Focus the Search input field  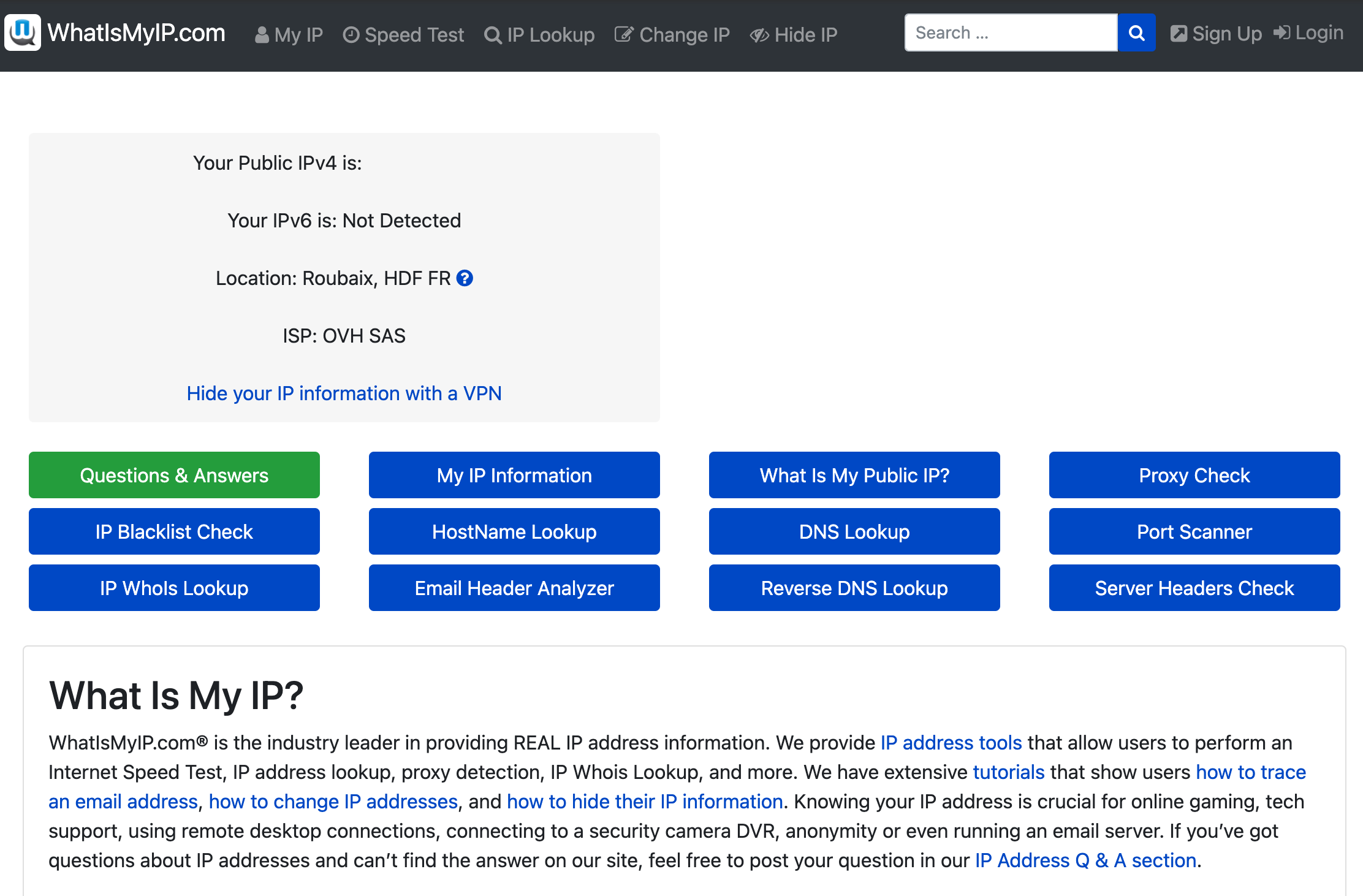[1011, 32]
